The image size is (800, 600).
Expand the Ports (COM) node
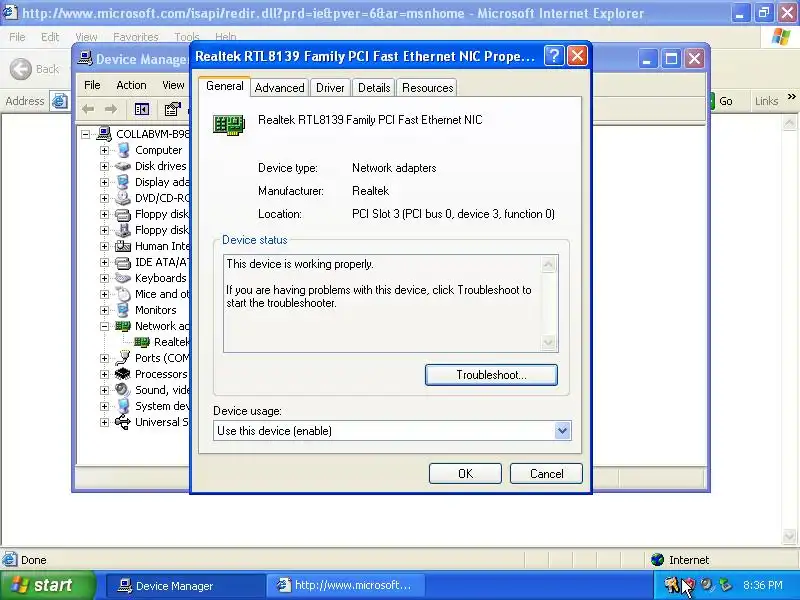click(105, 358)
